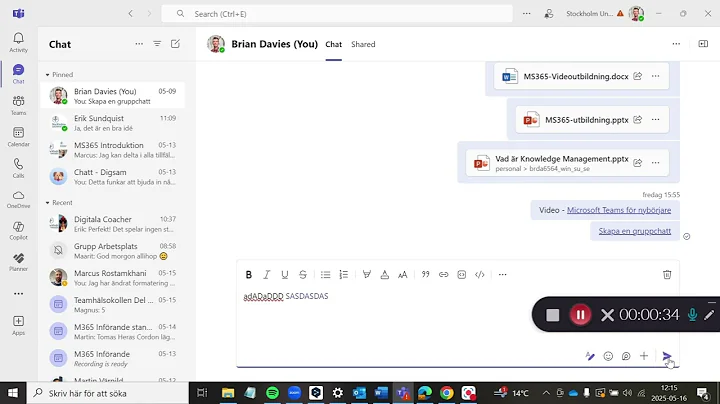Insert a code block
Image resolution: width=720 pixels, height=404 pixels.
click(461, 275)
